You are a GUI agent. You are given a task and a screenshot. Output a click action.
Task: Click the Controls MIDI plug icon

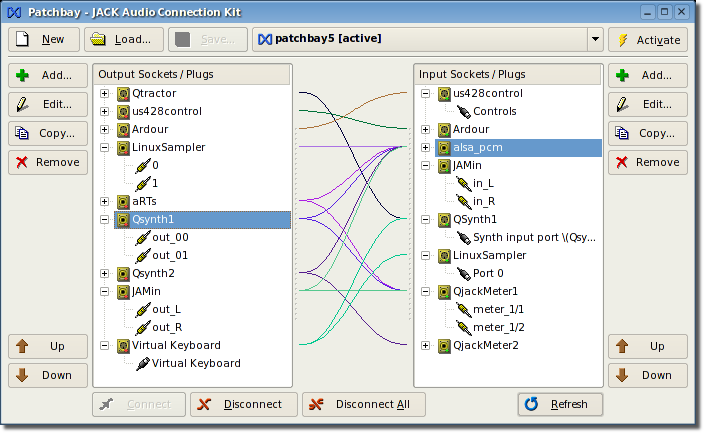click(x=464, y=111)
